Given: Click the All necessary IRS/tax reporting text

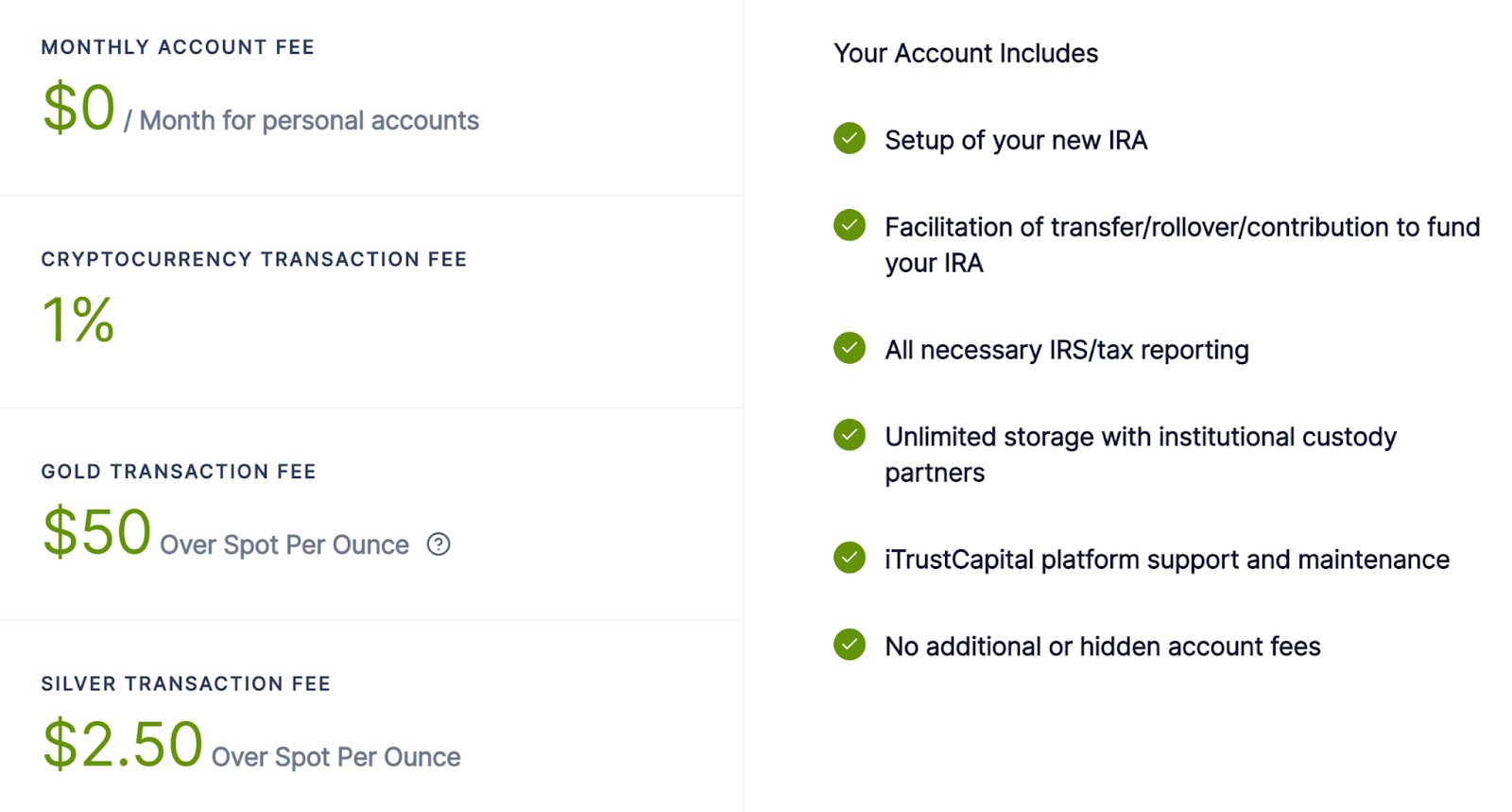Looking at the screenshot, I should (x=1066, y=351).
